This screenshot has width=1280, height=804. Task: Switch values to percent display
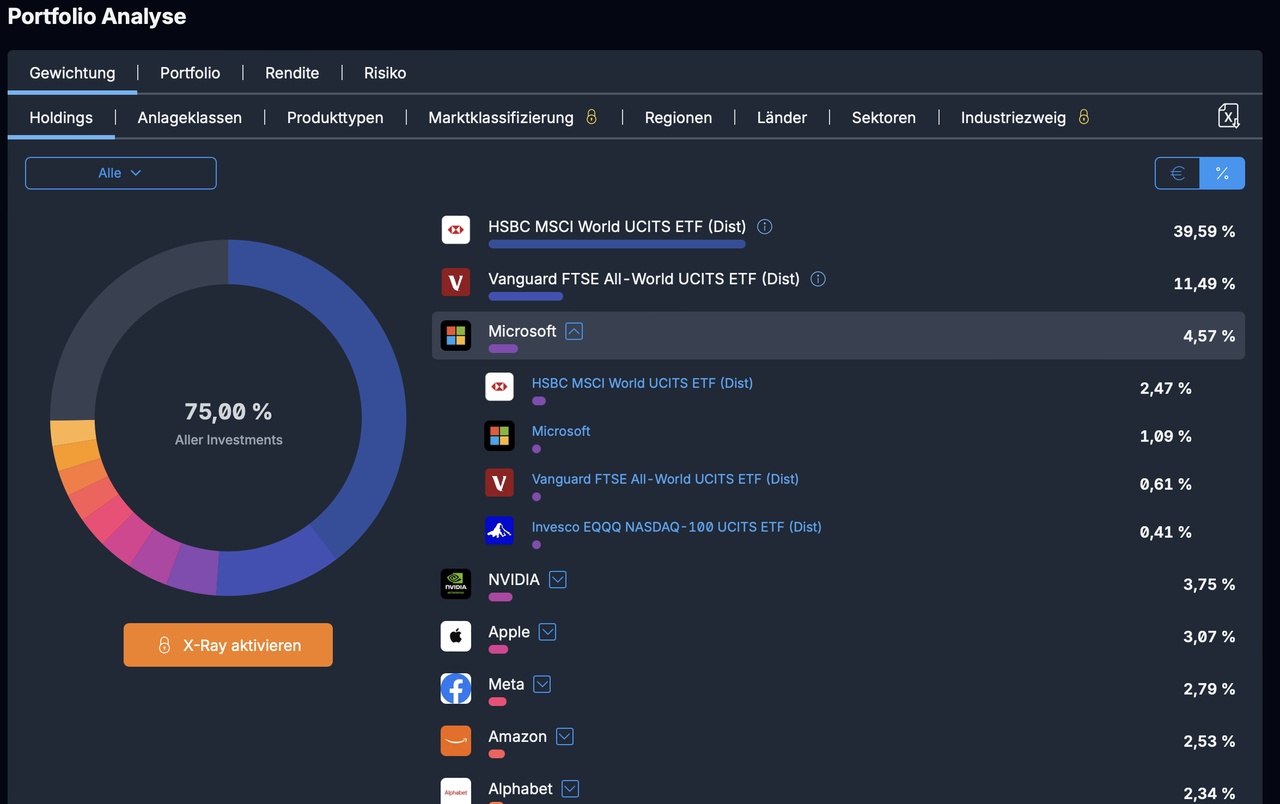[x=1222, y=173]
